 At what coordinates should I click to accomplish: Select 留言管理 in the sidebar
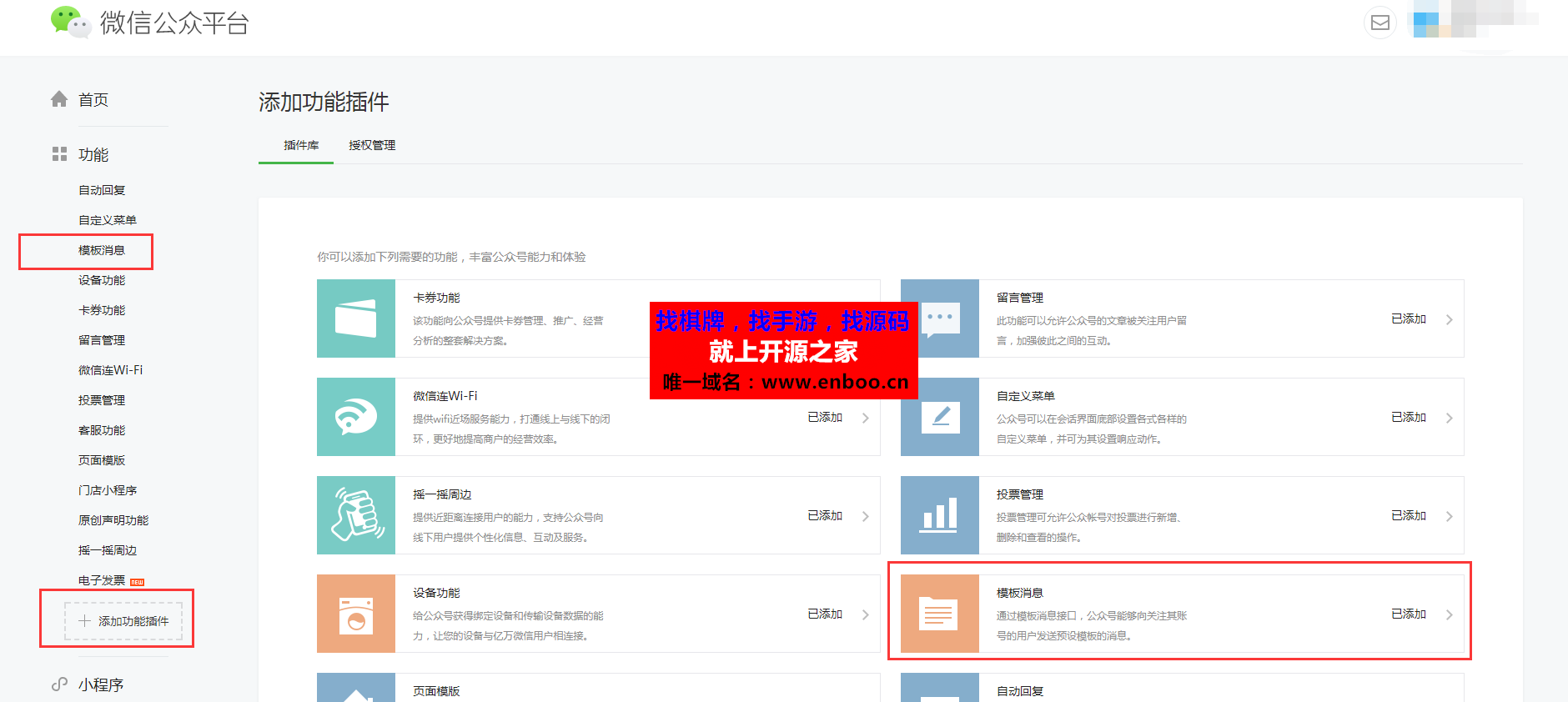[x=102, y=340]
